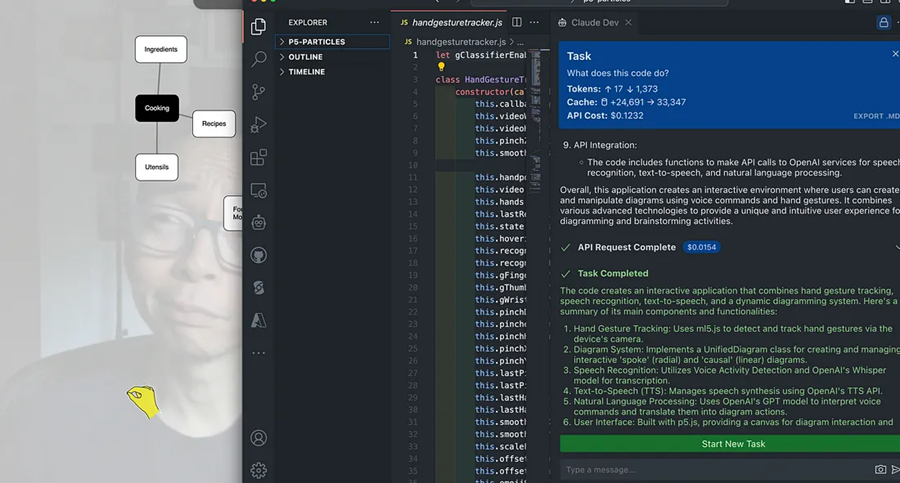Open the Azure view in activity bar
This screenshot has width=900, height=483.
258,320
